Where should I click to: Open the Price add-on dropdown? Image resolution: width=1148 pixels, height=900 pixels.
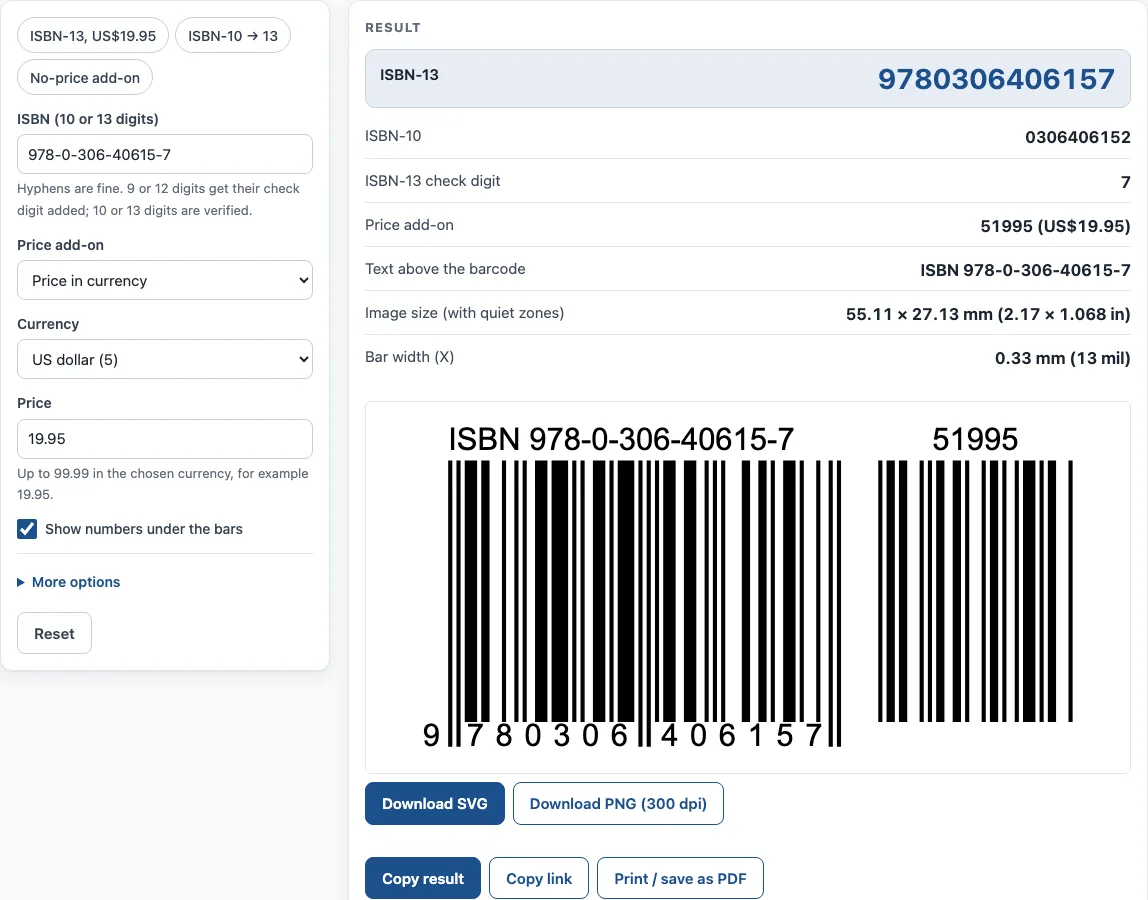pyautogui.click(x=165, y=280)
